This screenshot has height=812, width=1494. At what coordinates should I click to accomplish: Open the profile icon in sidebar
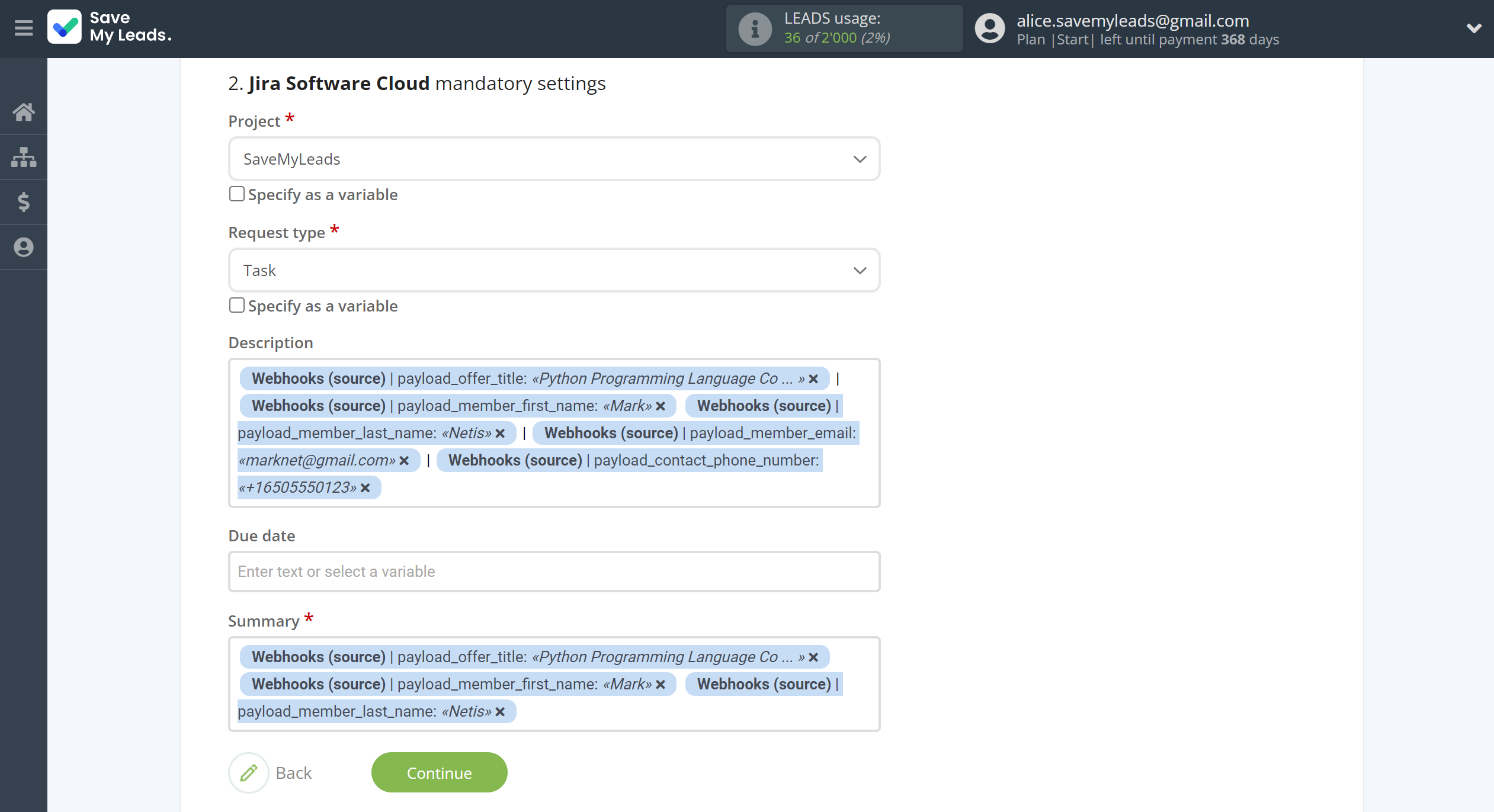click(x=24, y=247)
